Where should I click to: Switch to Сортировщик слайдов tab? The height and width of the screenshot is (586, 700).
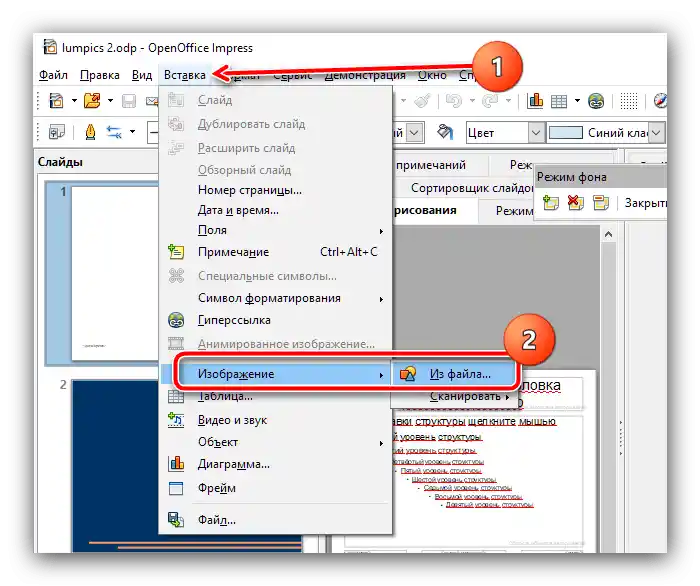(x=471, y=188)
